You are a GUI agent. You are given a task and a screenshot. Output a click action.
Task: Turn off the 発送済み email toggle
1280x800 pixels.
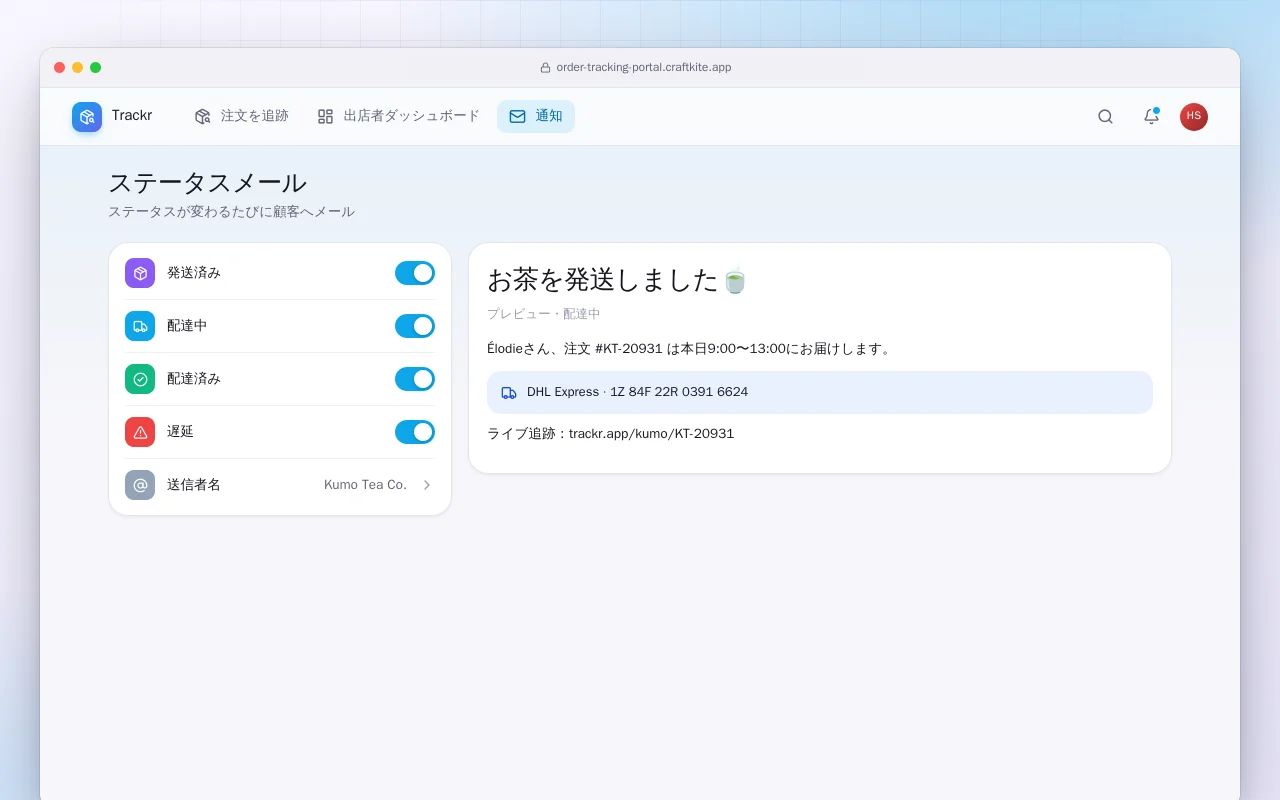415,273
